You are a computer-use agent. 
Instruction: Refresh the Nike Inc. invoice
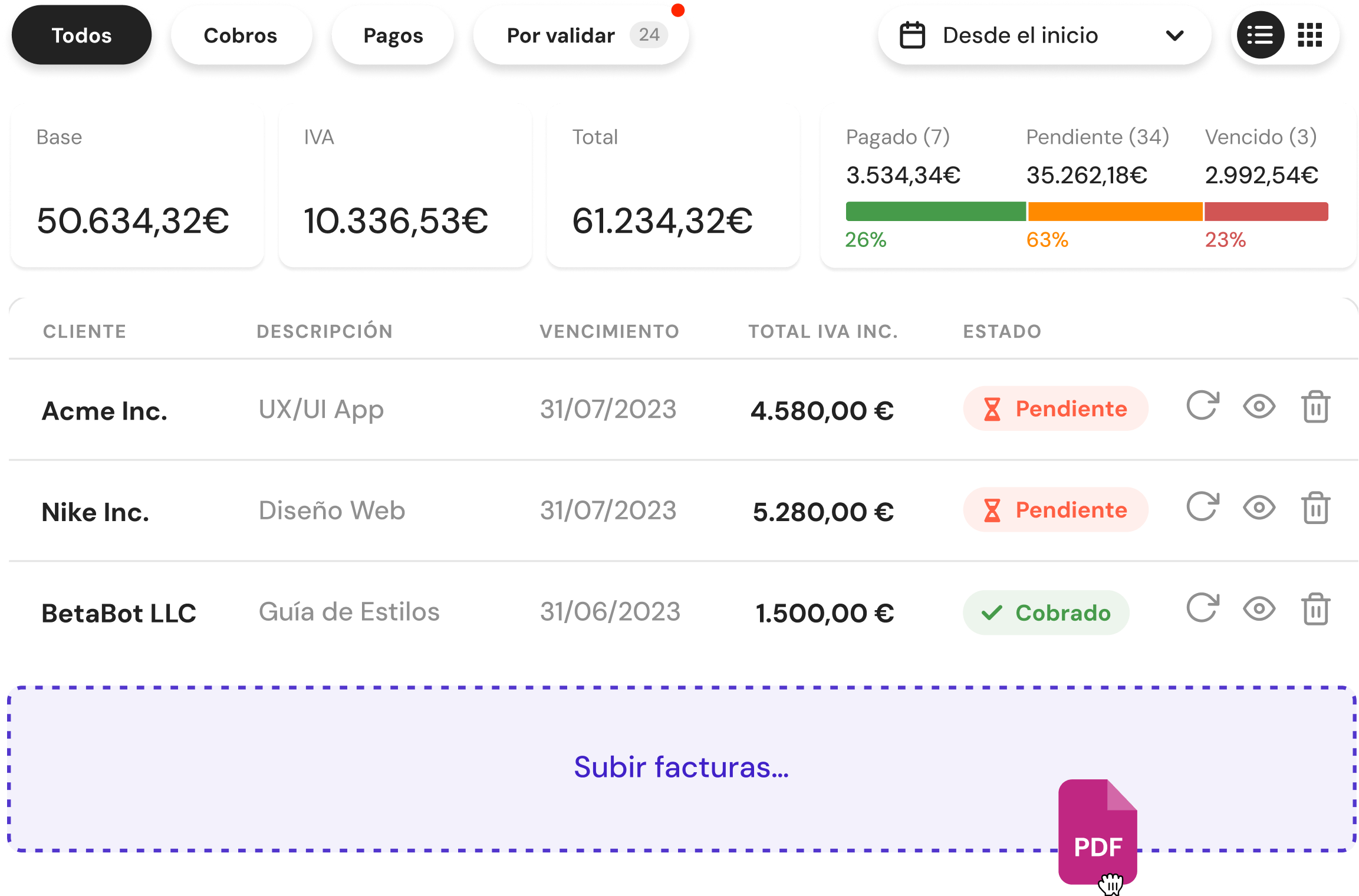pyautogui.click(x=1202, y=507)
